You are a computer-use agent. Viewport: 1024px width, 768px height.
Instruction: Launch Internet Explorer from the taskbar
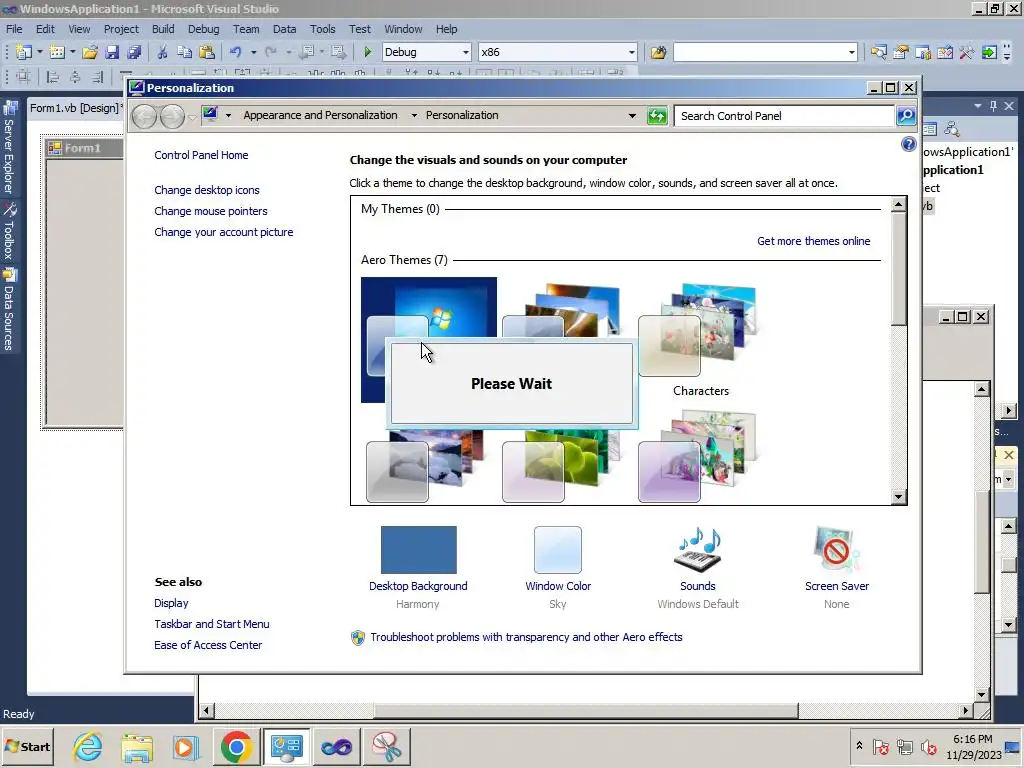88,747
